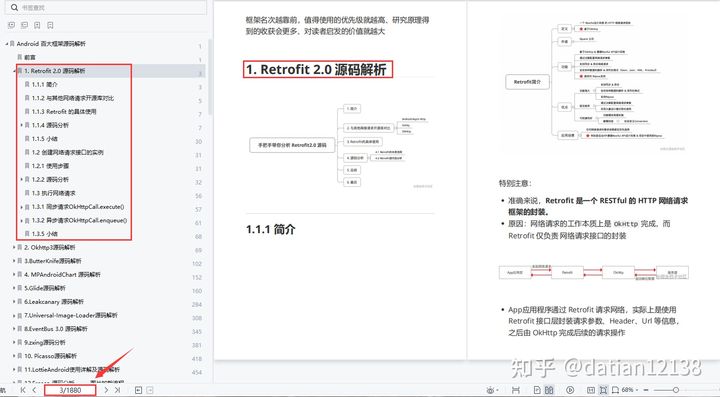
Task: Collapse the 1. Retrofit 2.0 源码解析 bookmark
Action: click(14, 71)
